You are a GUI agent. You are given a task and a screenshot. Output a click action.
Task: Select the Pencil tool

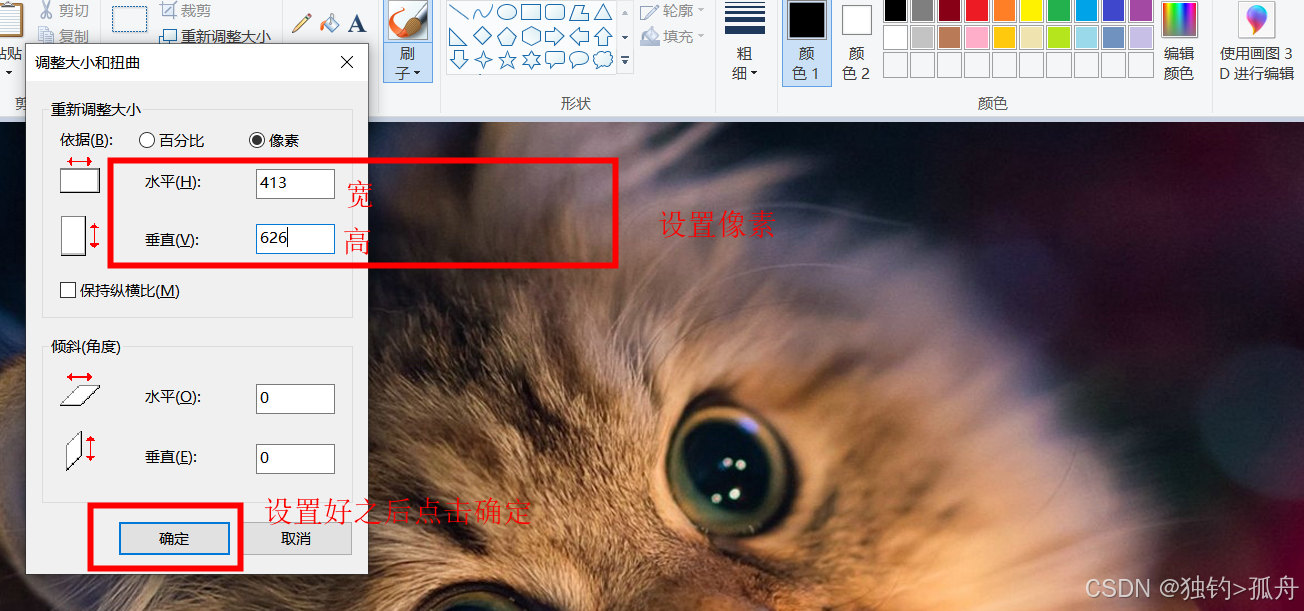point(301,22)
